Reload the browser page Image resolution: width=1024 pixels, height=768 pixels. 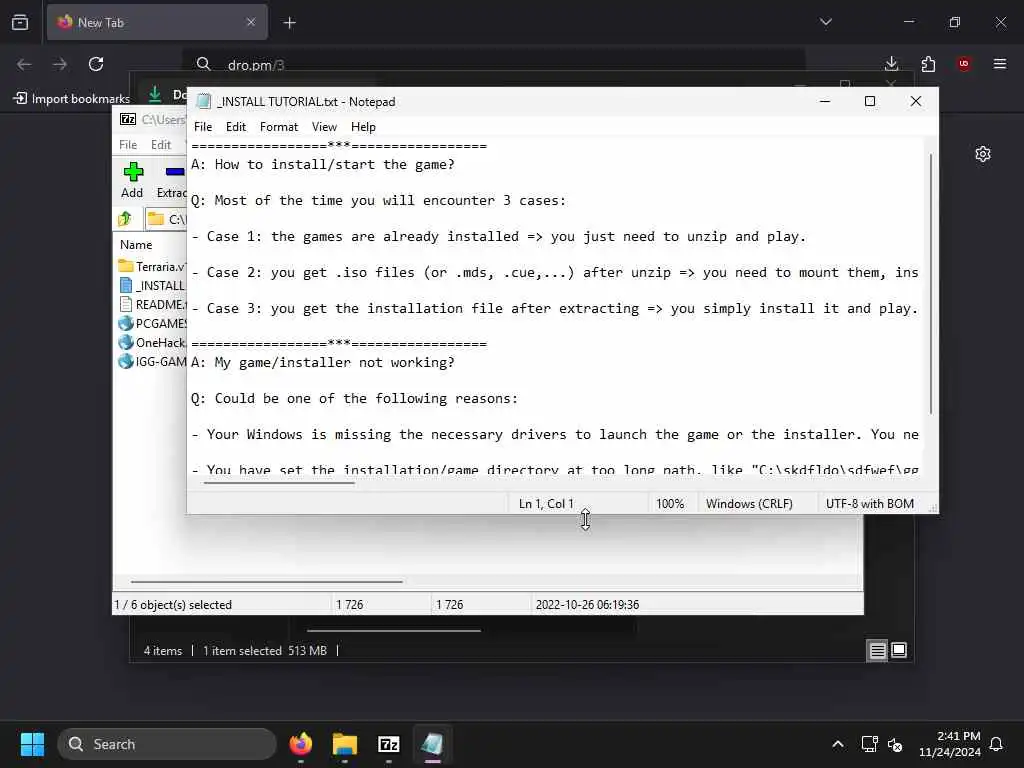click(x=96, y=64)
